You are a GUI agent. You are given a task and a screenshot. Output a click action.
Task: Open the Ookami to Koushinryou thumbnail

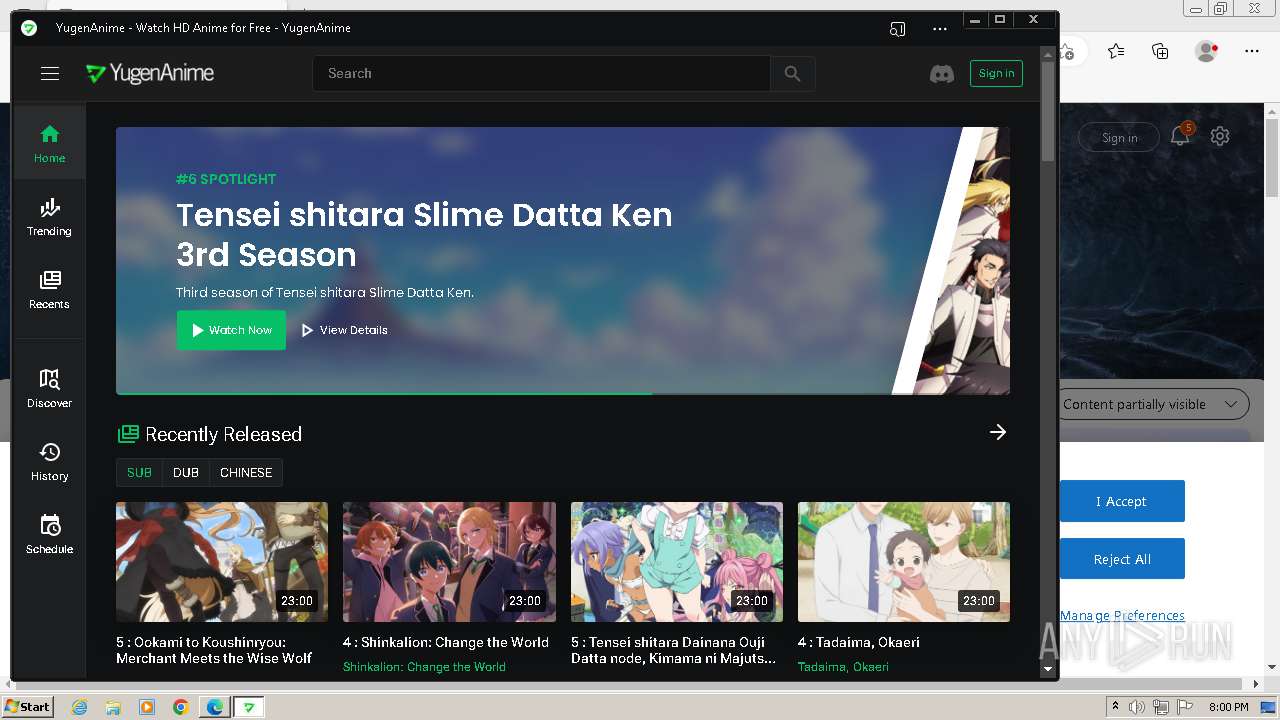tap(222, 562)
